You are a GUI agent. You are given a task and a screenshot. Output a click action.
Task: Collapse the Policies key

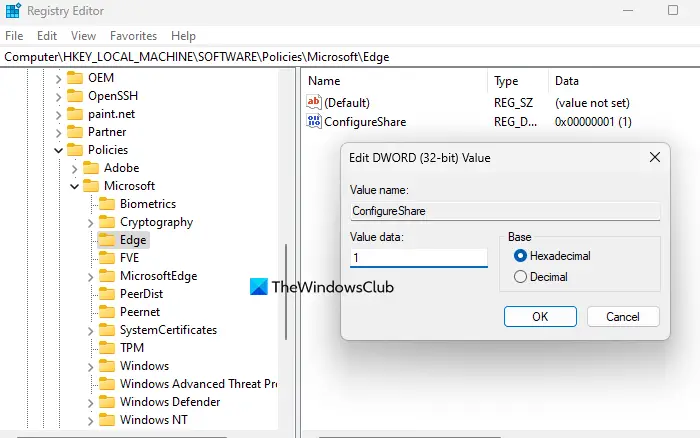[x=58, y=150]
